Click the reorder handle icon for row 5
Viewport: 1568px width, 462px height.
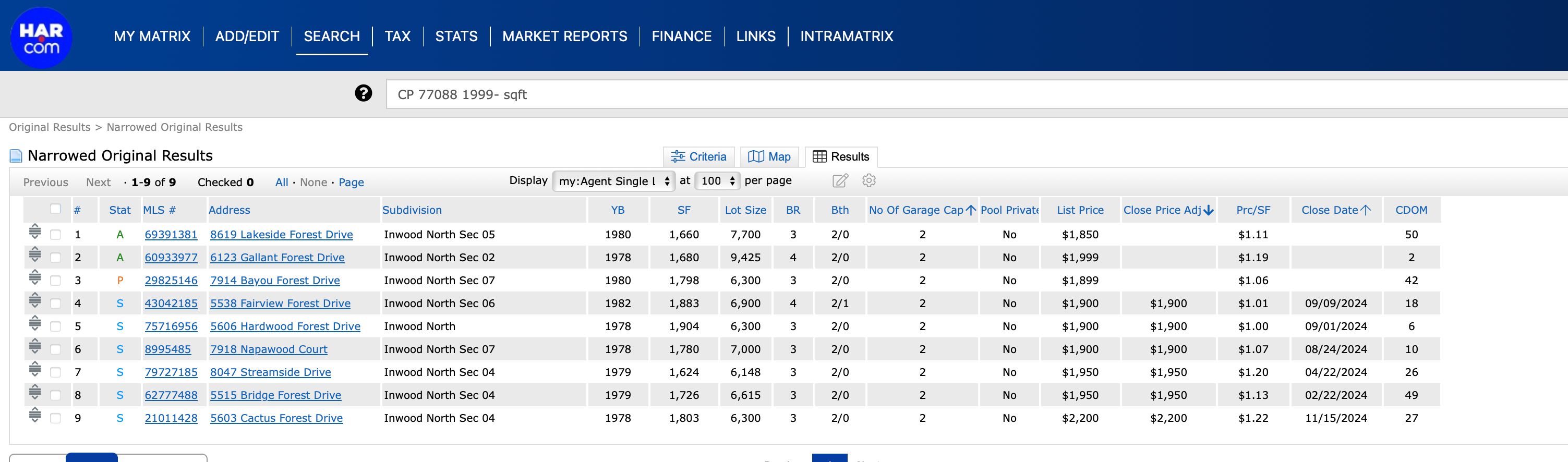click(x=35, y=324)
